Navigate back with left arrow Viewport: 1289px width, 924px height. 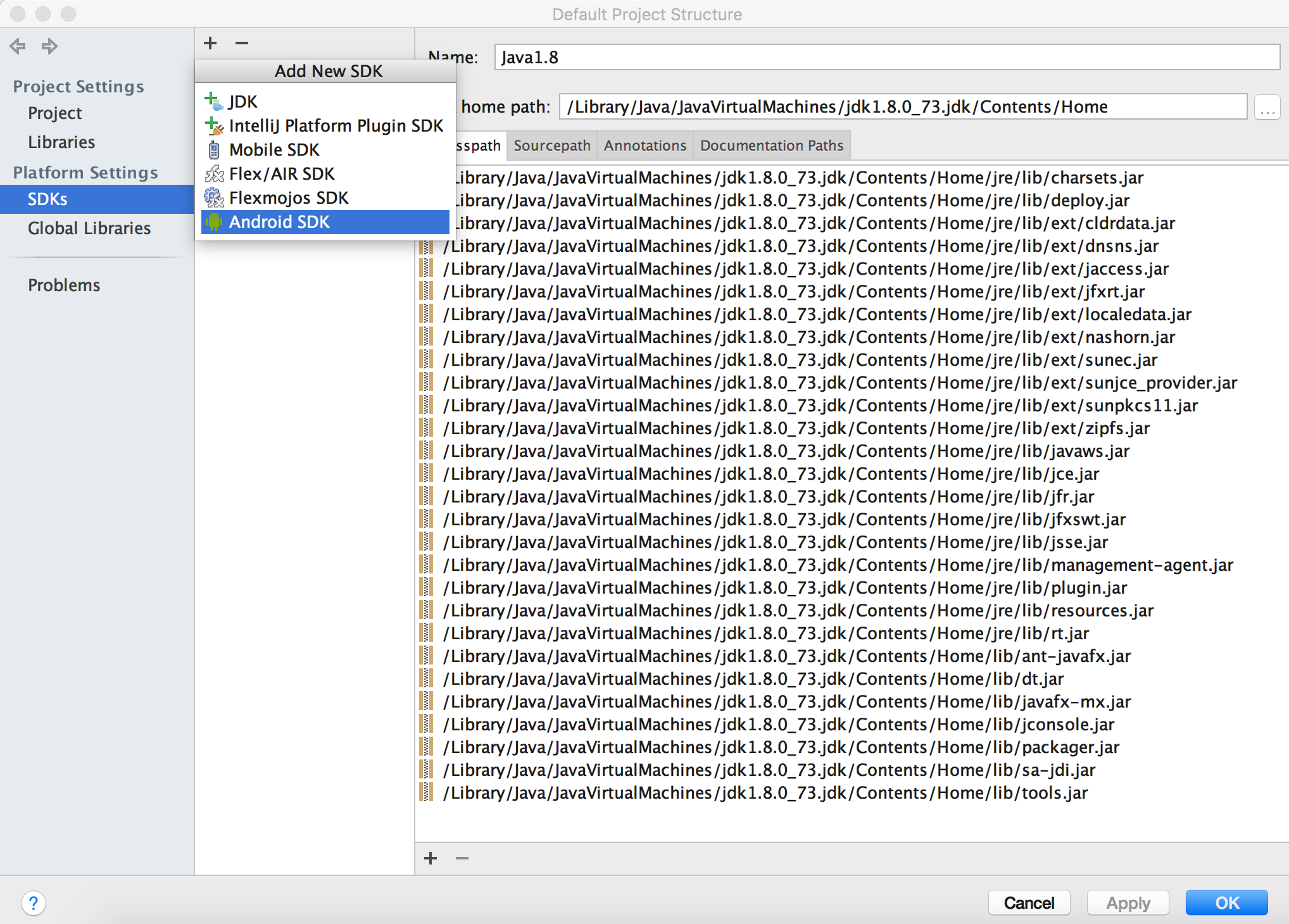coord(18,46)
